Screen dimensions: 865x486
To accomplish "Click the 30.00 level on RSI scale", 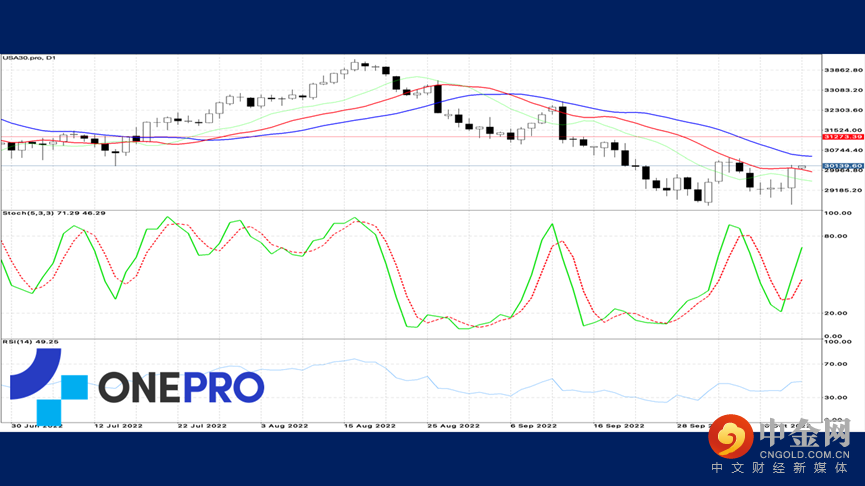I will [836, 397].
